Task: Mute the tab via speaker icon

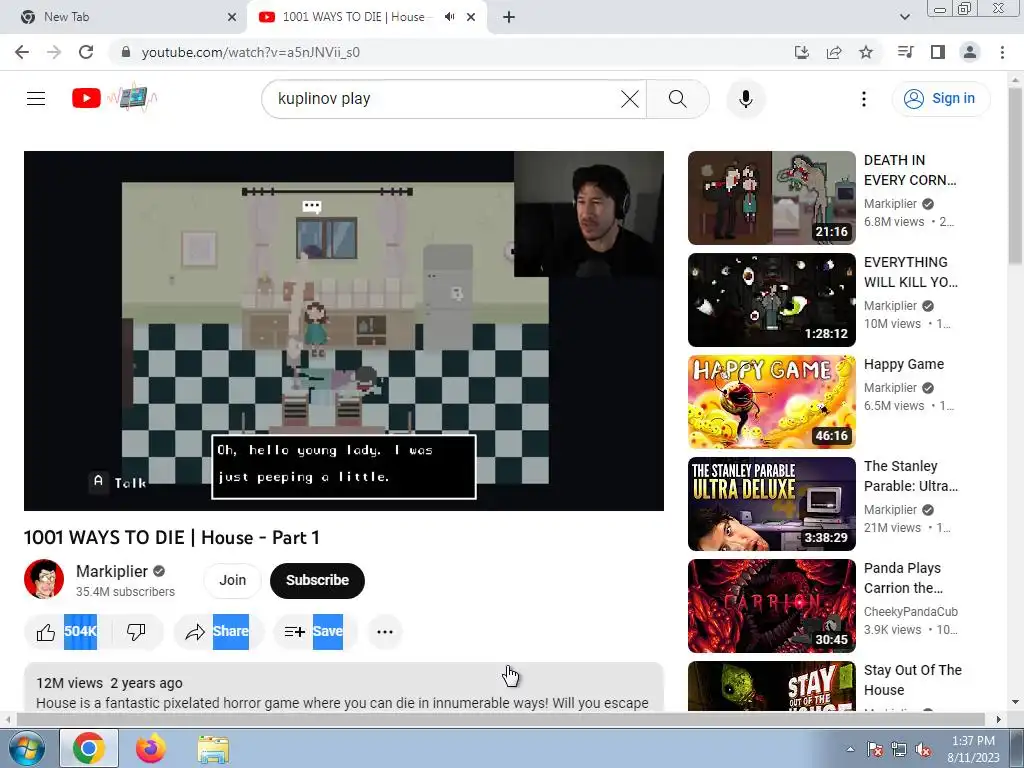Action: coord(449,17)
